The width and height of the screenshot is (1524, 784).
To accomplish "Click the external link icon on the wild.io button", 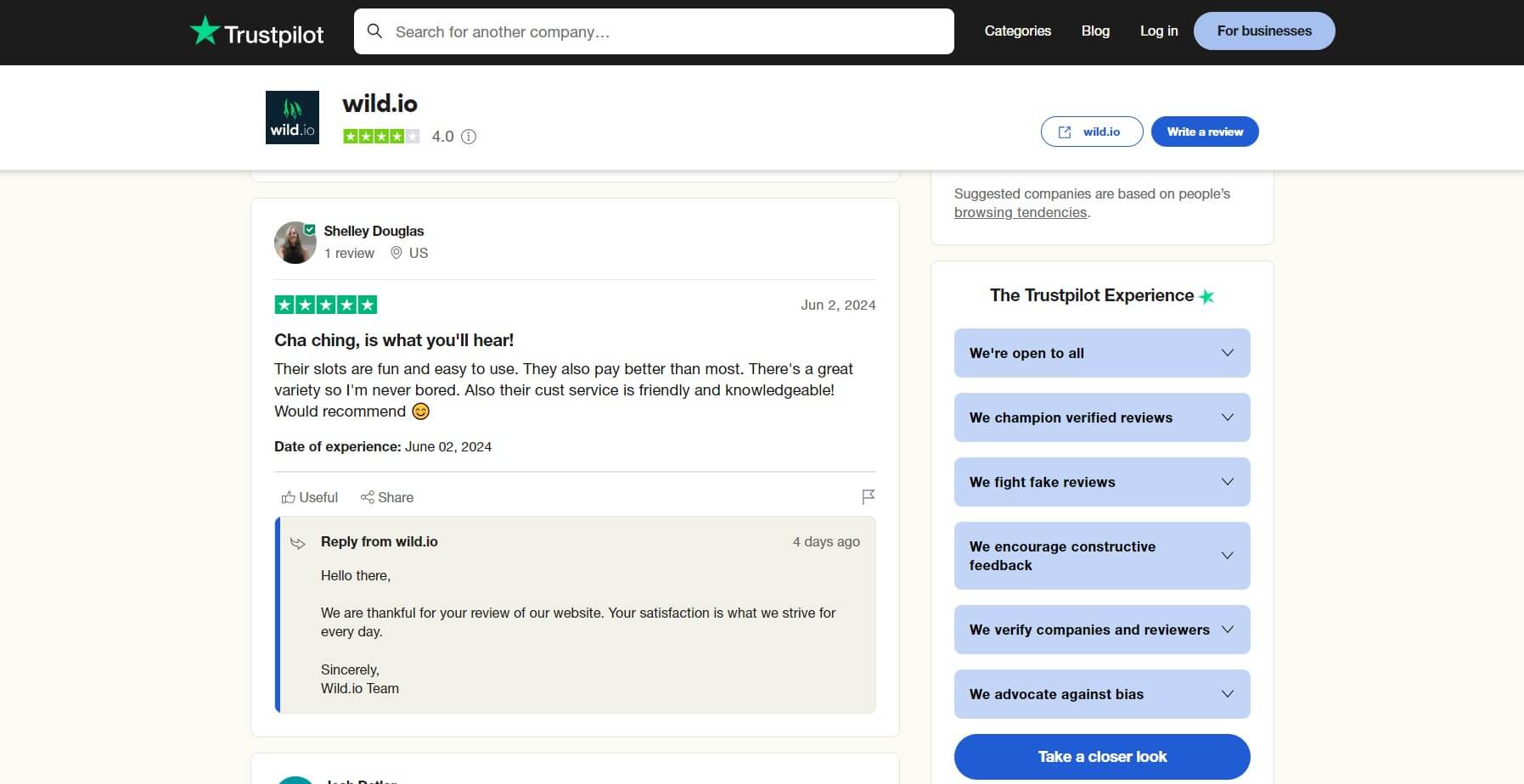I will tap(1063, 132).
